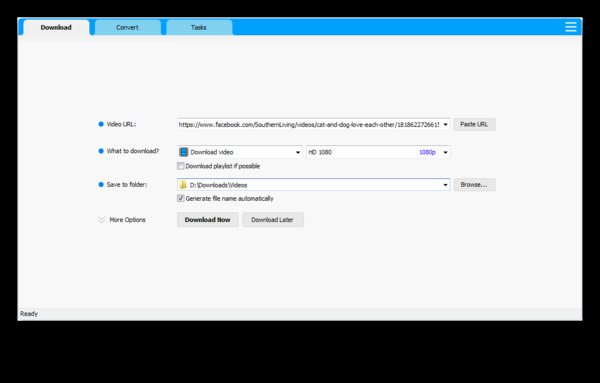
Task: Expand More Options section
Action: (127, 220)
